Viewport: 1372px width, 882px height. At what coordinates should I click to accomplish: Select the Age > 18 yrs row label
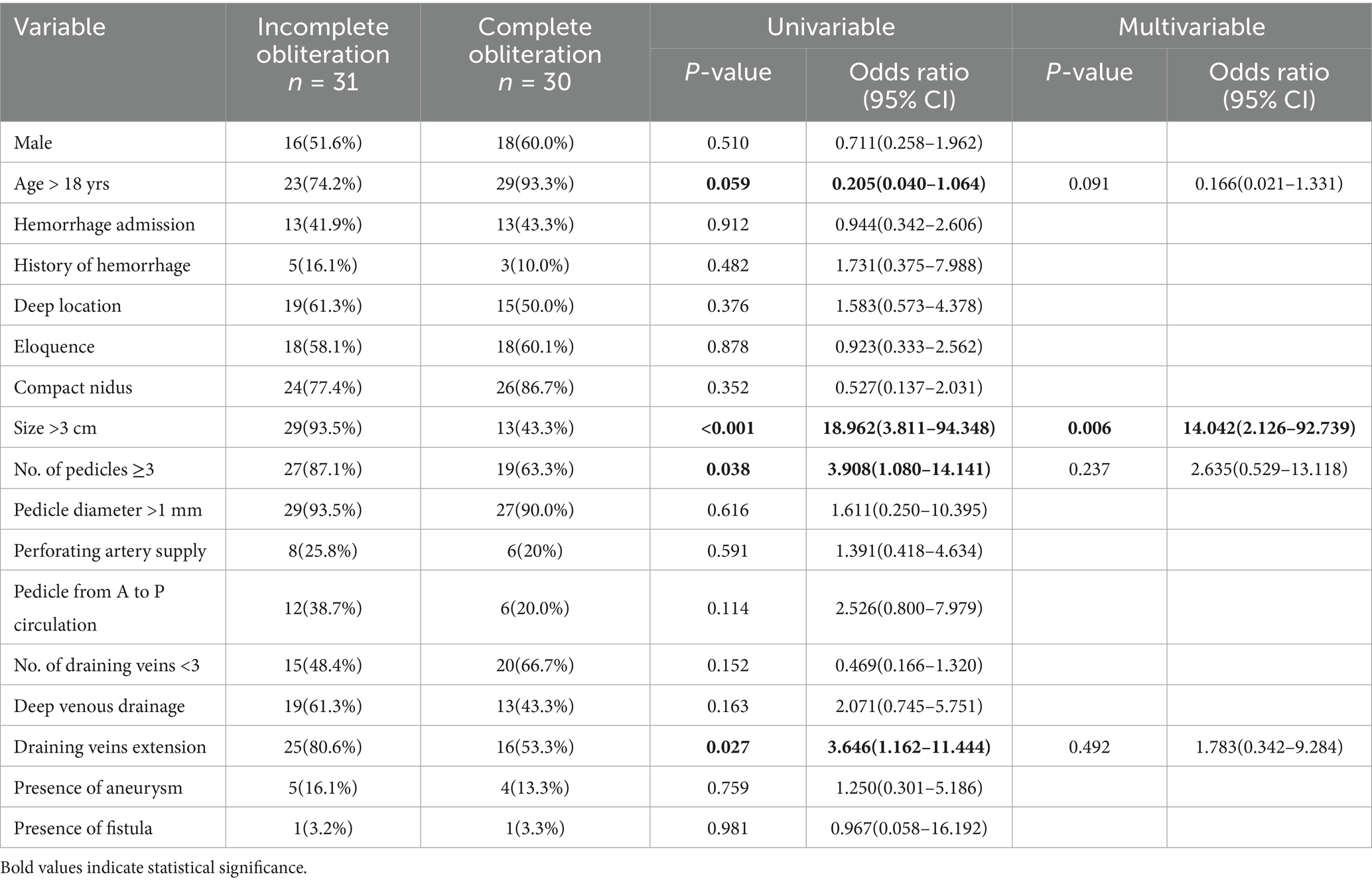click(62, 183)
